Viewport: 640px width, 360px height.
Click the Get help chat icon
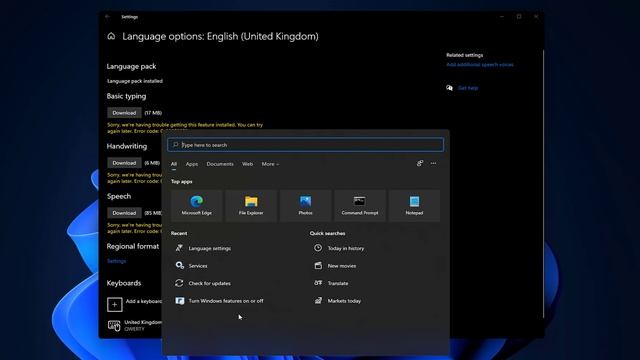449,88
